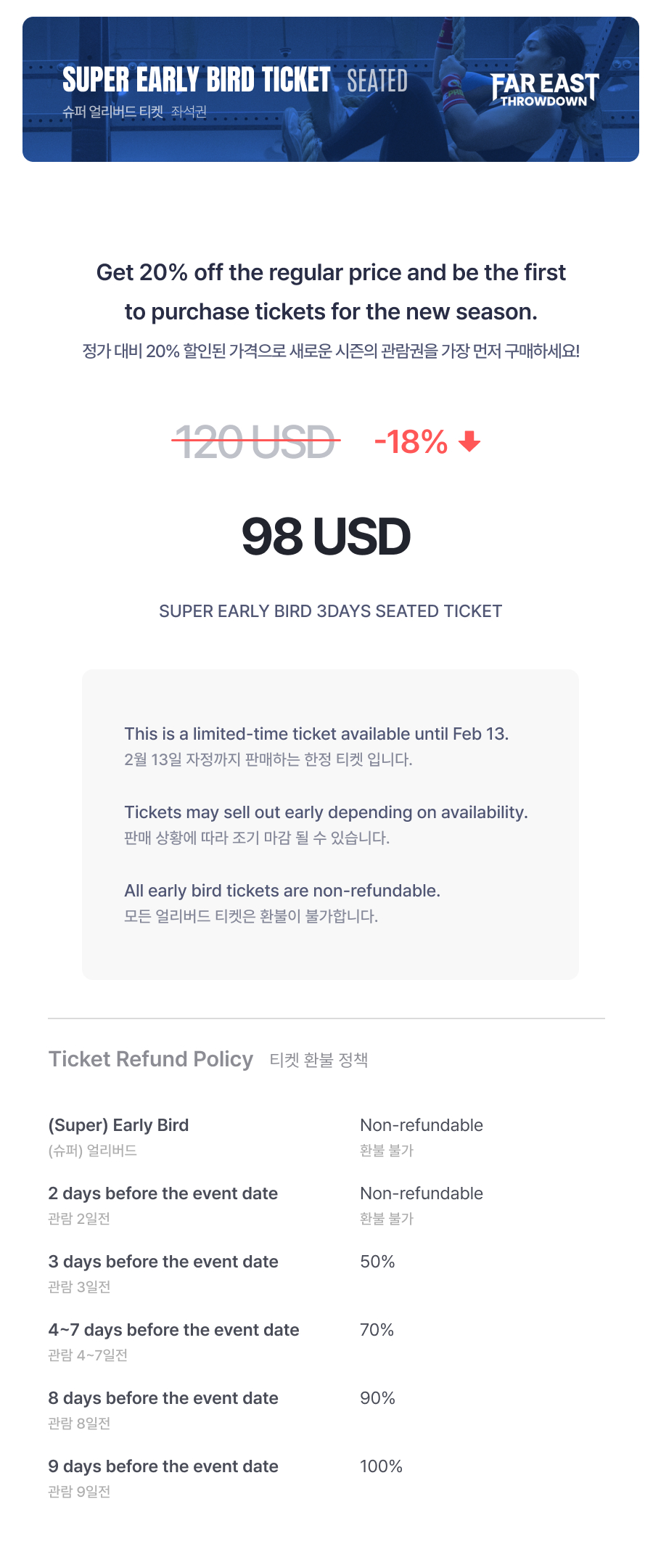The image size is (653, 1568).
Task: Click the 50% refund value
Action: click(x=377, y=1262)
